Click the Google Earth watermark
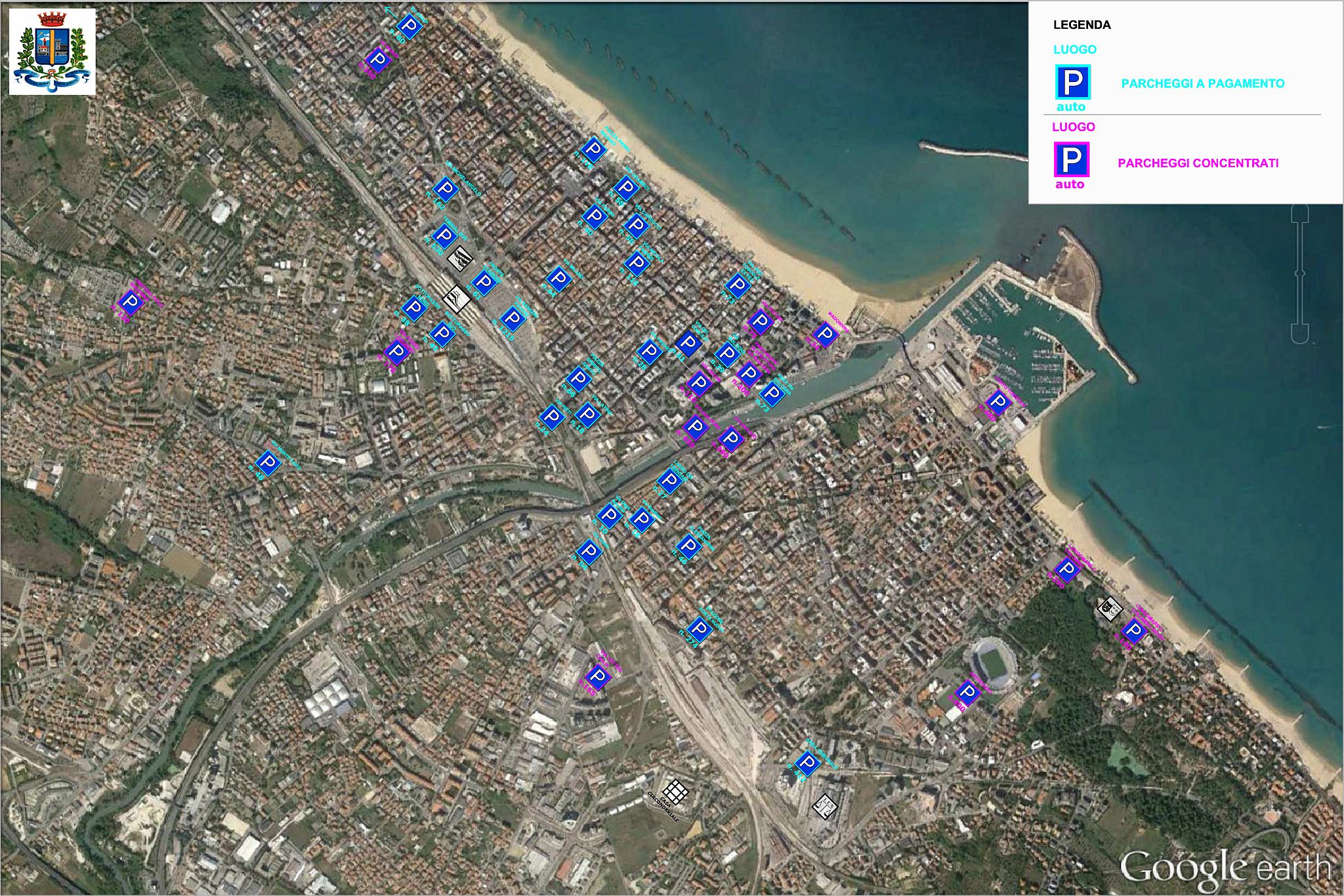 point(1225,868)
